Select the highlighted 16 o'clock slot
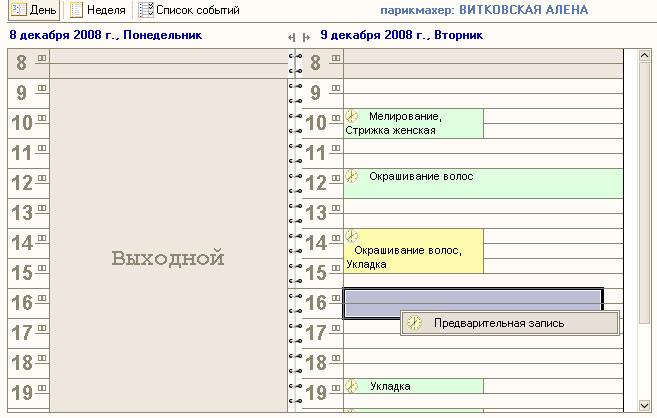 pos(473,303)
